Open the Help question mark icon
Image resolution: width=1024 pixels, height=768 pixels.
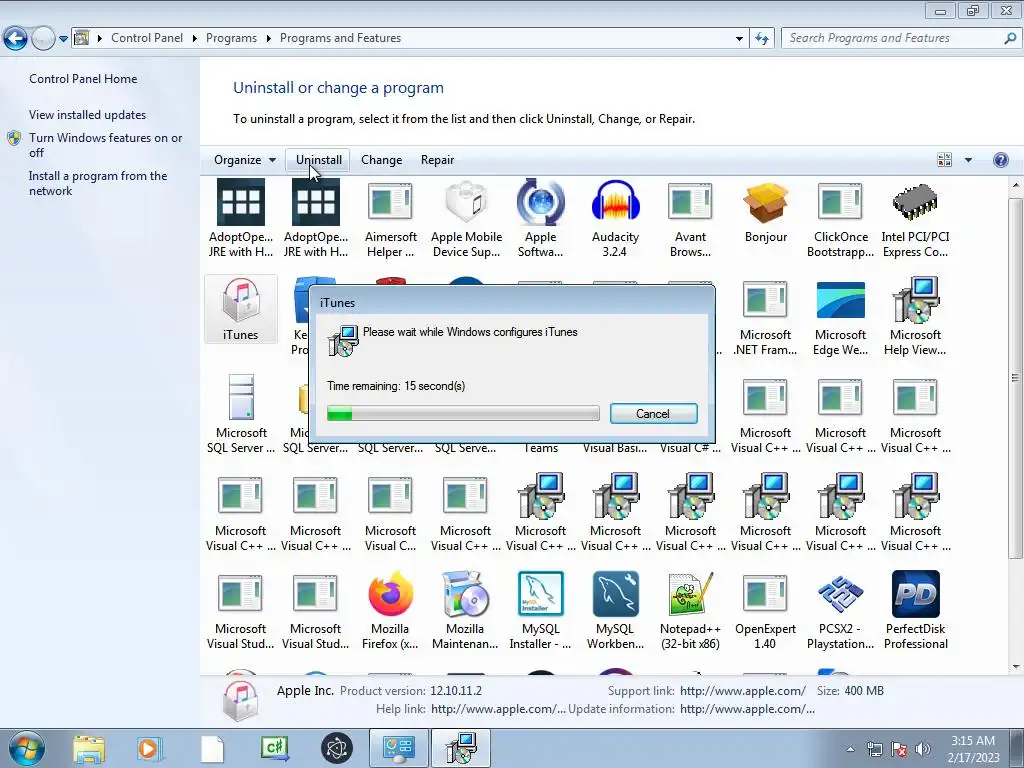click(x=1000, y=160)
